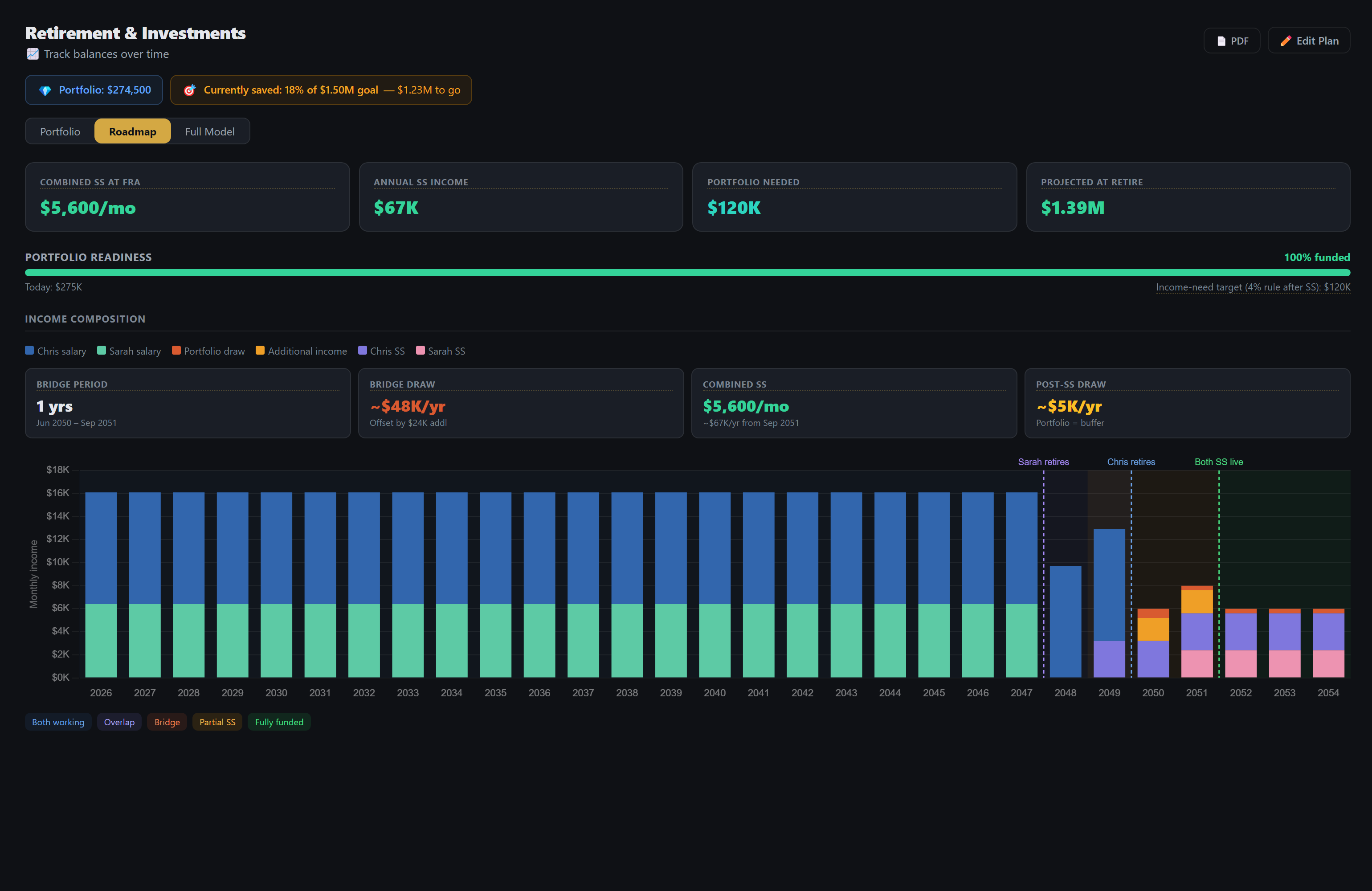Toggle Sarah SS legend series
The width and height of the screenshot is (1372, 891).
(441, 351)
